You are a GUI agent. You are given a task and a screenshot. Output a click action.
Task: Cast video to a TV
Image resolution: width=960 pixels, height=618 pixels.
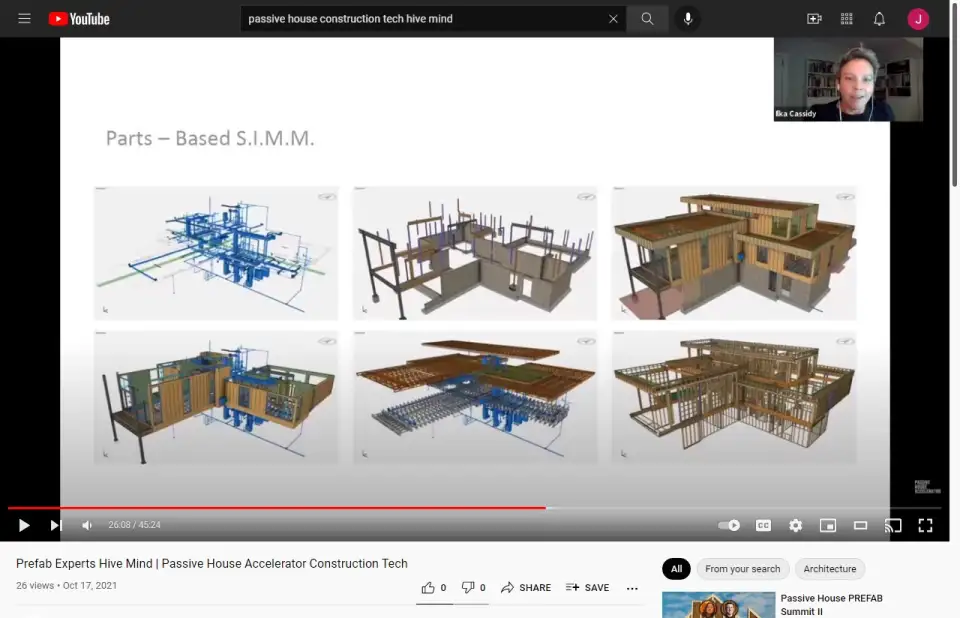(893, 525)
